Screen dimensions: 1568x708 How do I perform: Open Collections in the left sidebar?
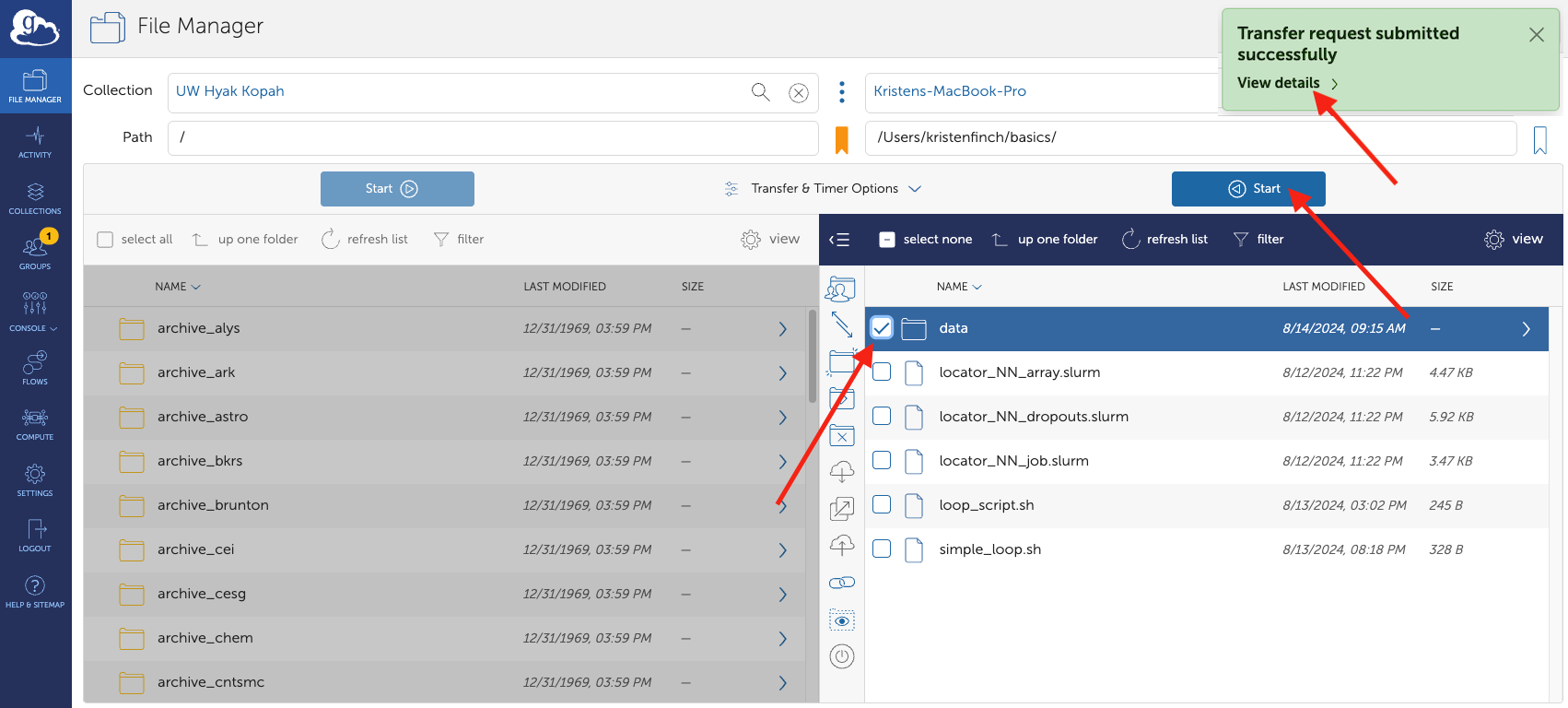tap(35, 198)
